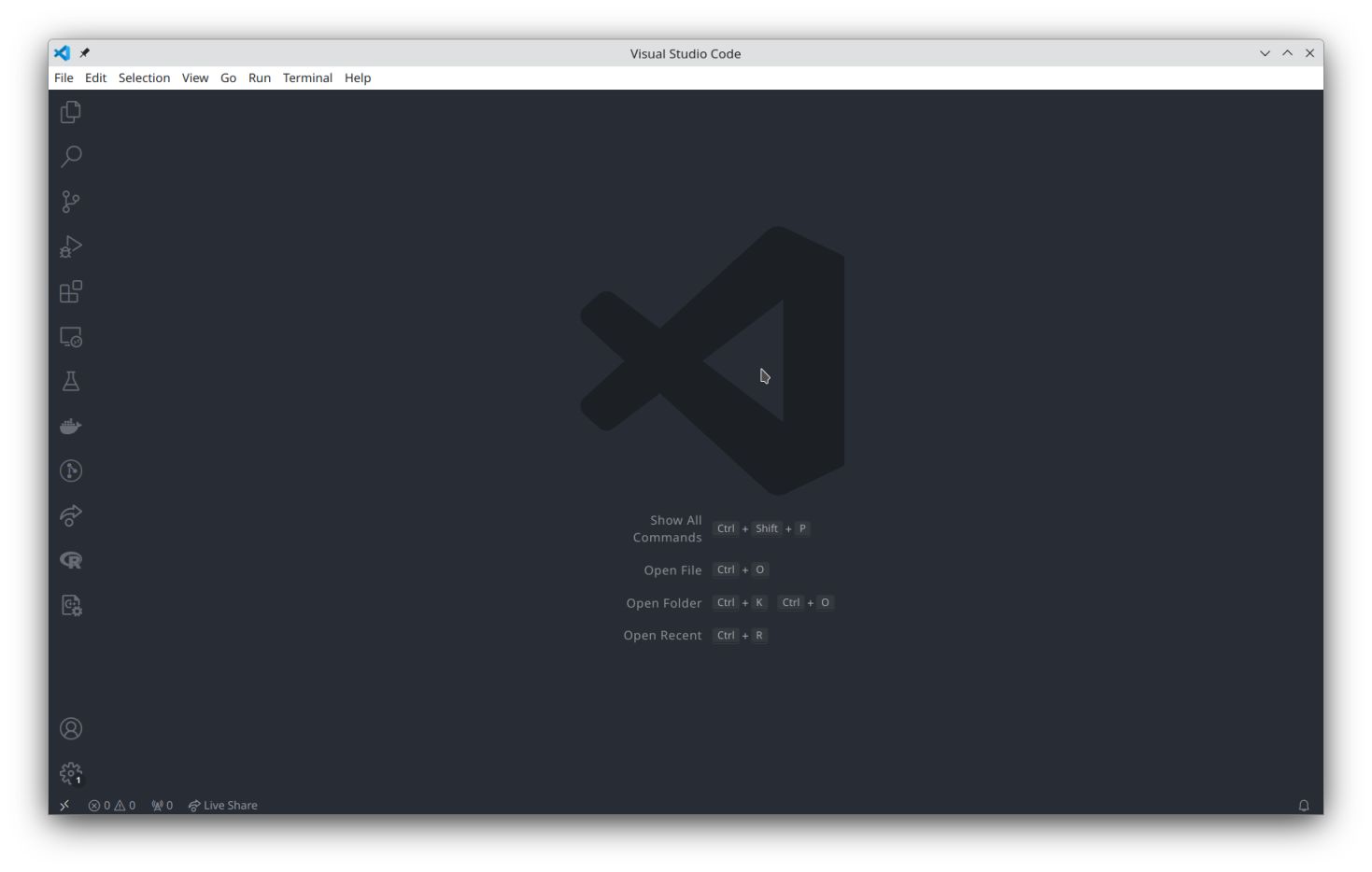Open the Search view in the activity bar
Viewport: 1372px width, 872px height.
(71, 157)
